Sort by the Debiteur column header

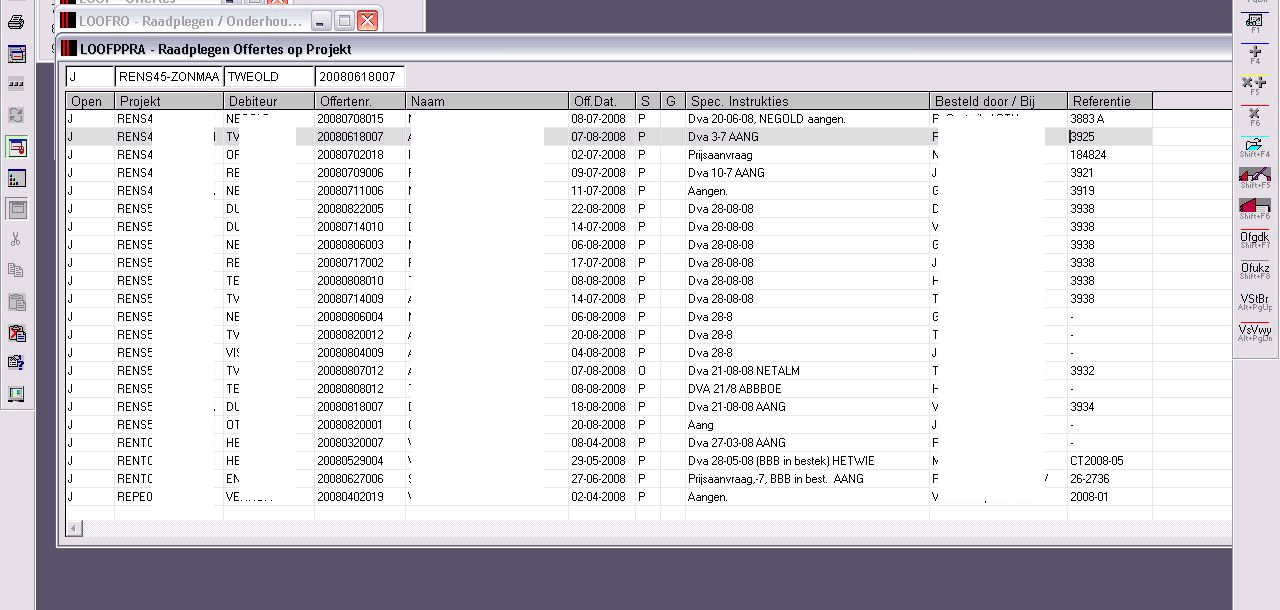pyautogui.click(x=269, y=101)
